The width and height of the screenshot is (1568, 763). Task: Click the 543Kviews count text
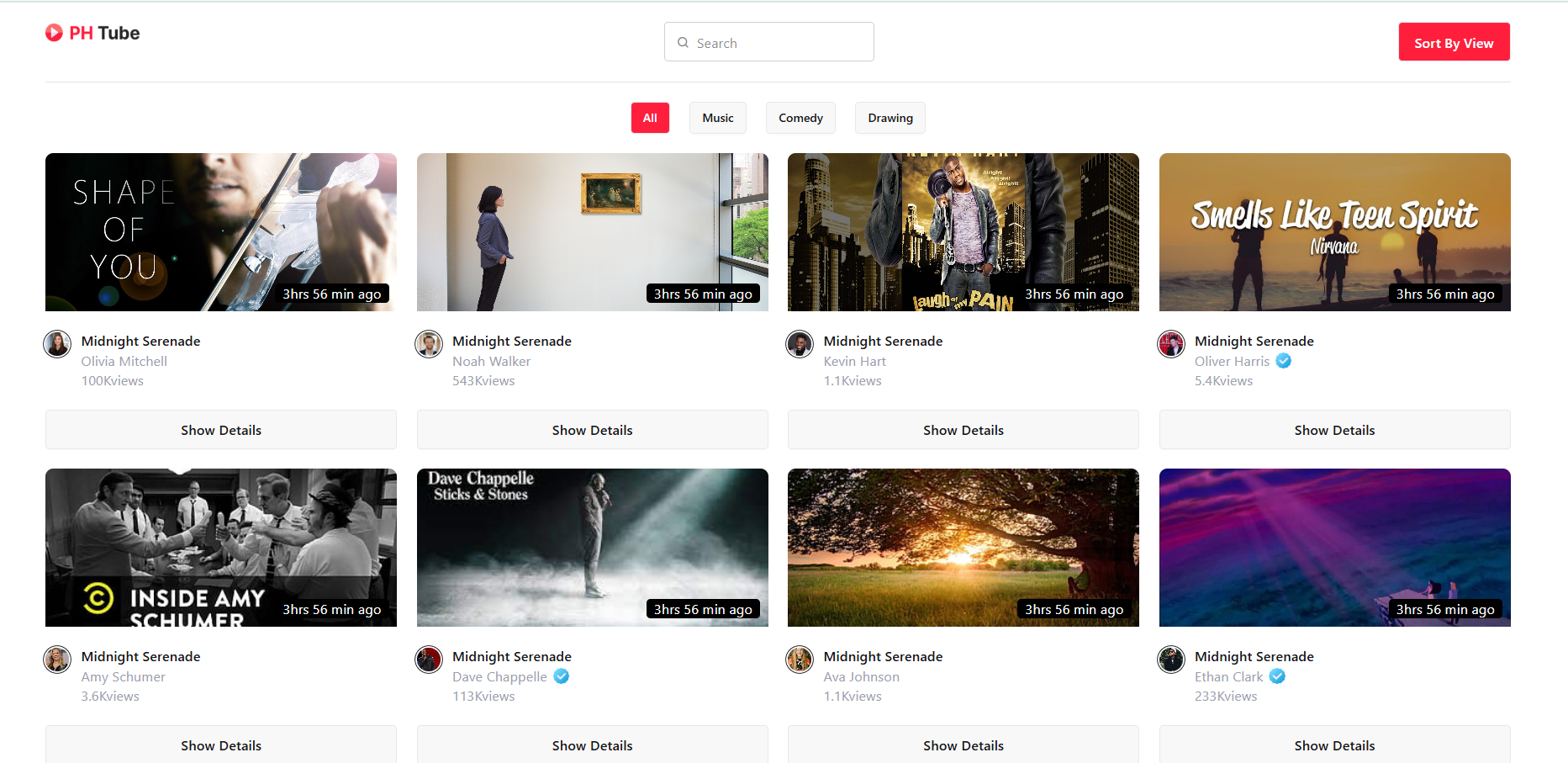[483, 380]
